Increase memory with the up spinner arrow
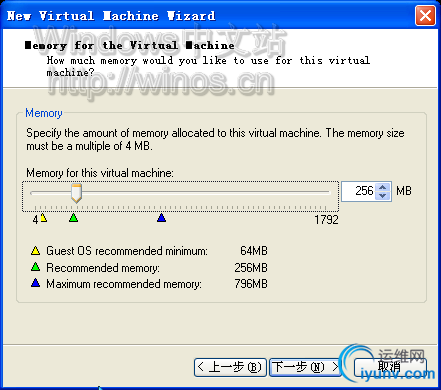 click(x=382, y=187)
